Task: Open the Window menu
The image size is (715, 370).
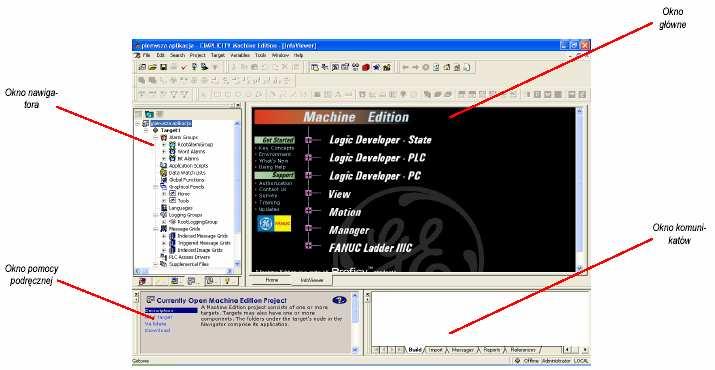Action: [280, 55]
